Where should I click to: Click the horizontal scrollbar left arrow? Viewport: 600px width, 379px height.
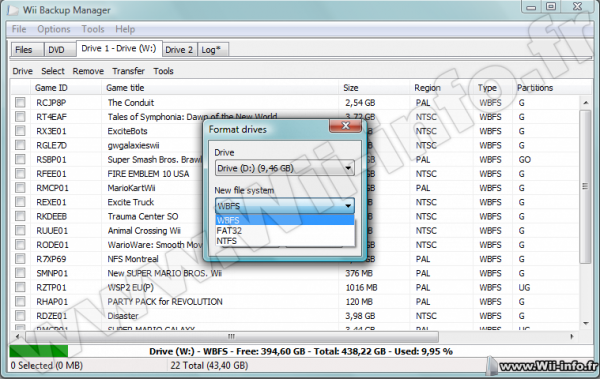click(18, 337)
